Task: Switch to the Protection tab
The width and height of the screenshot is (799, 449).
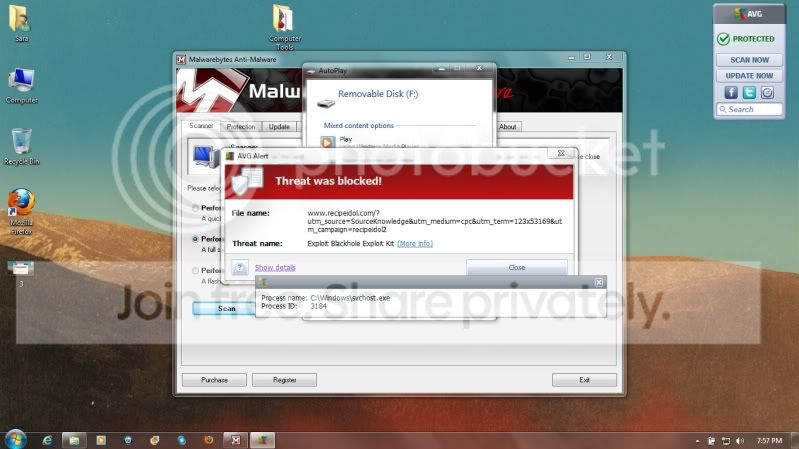Action: click(240, 127)
